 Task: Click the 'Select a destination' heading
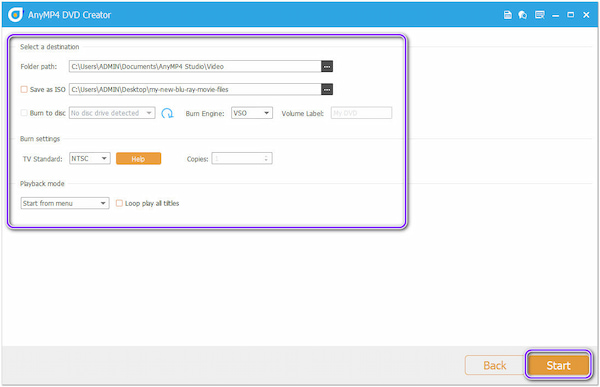coord(50,47)
